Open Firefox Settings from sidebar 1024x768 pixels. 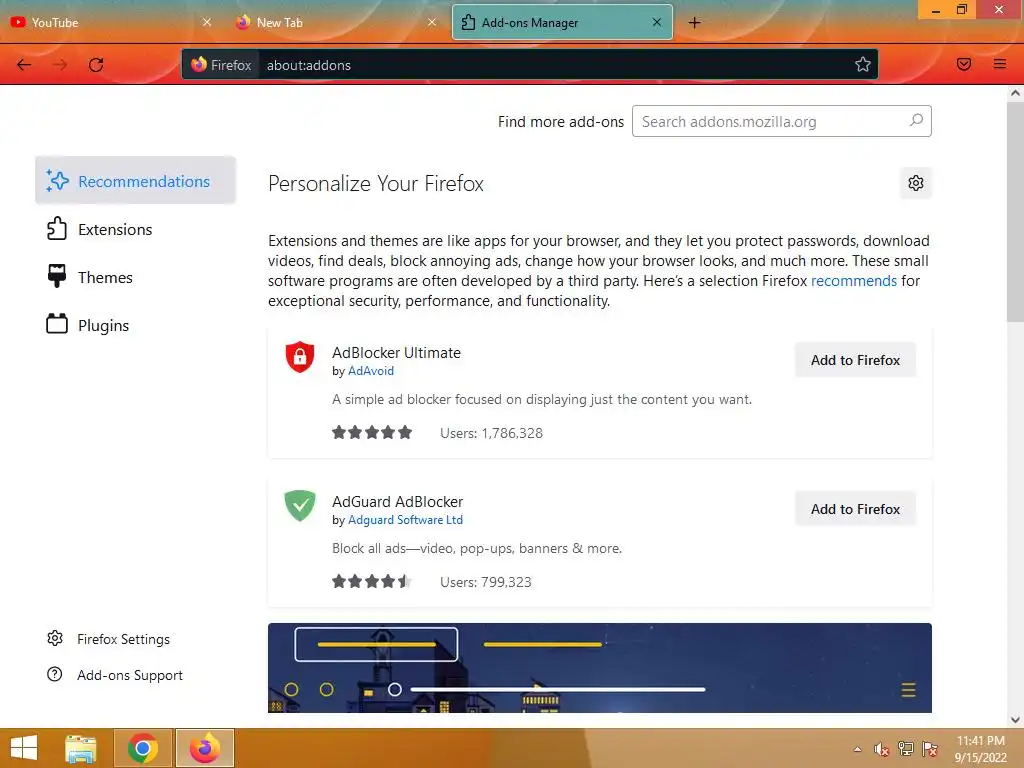[x=108, y=639]
